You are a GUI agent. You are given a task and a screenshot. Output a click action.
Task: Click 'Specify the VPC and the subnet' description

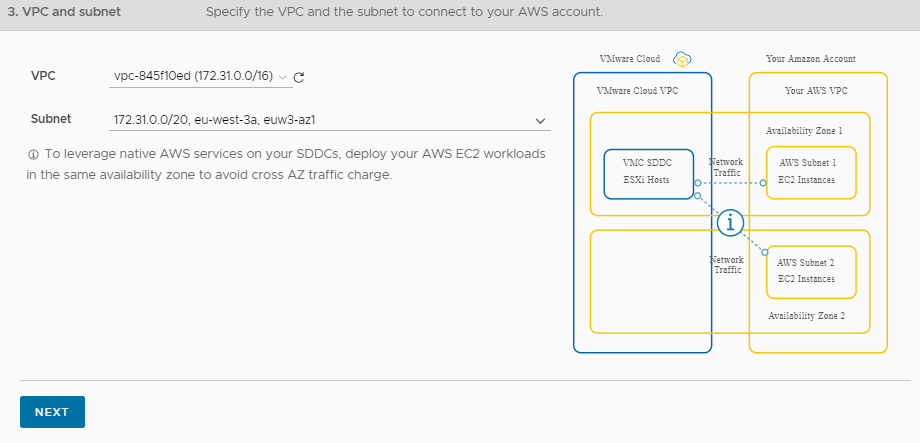(x=404, y=12)
